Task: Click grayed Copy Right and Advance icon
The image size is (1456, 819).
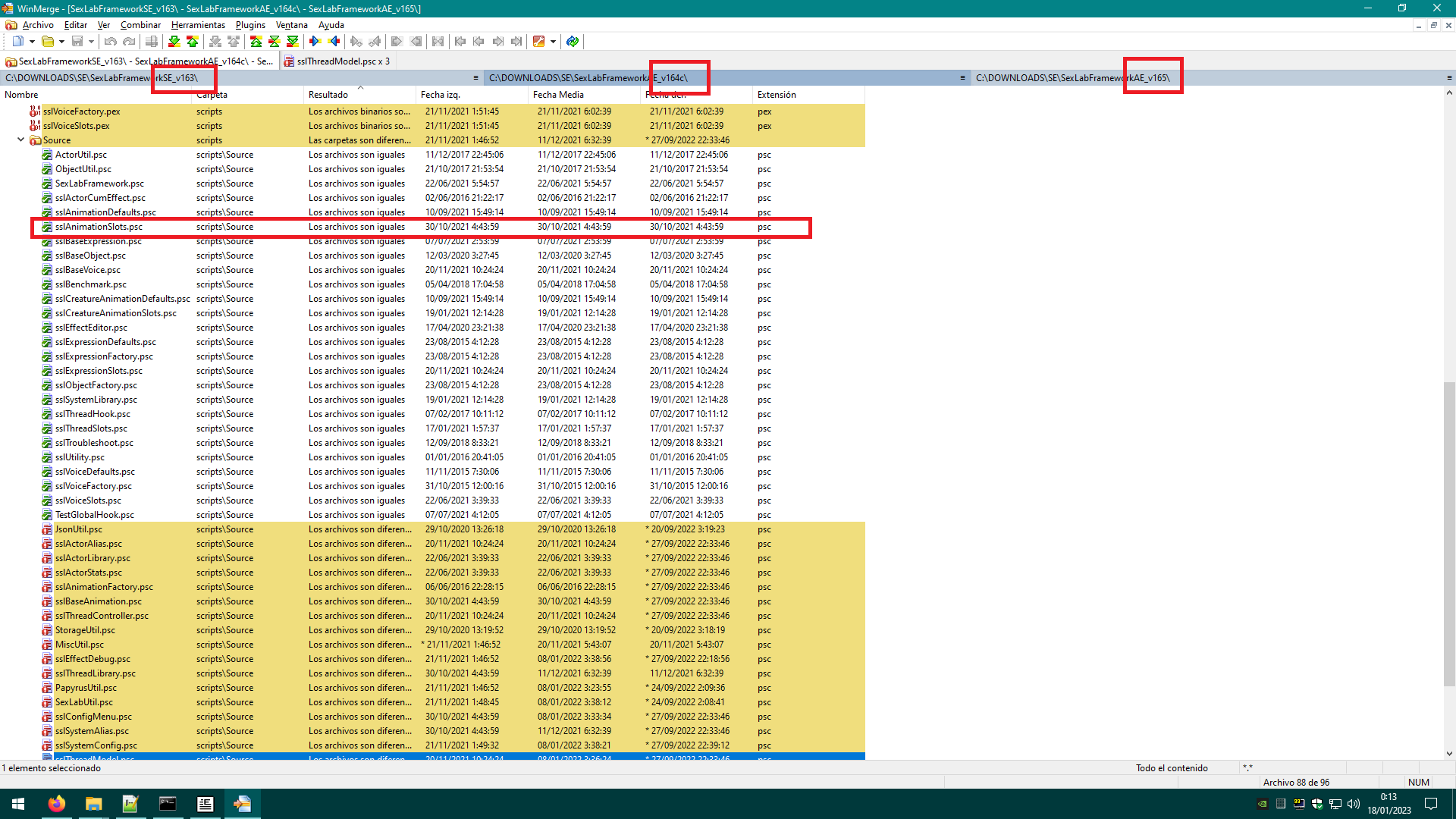Action: click(356, 42)
